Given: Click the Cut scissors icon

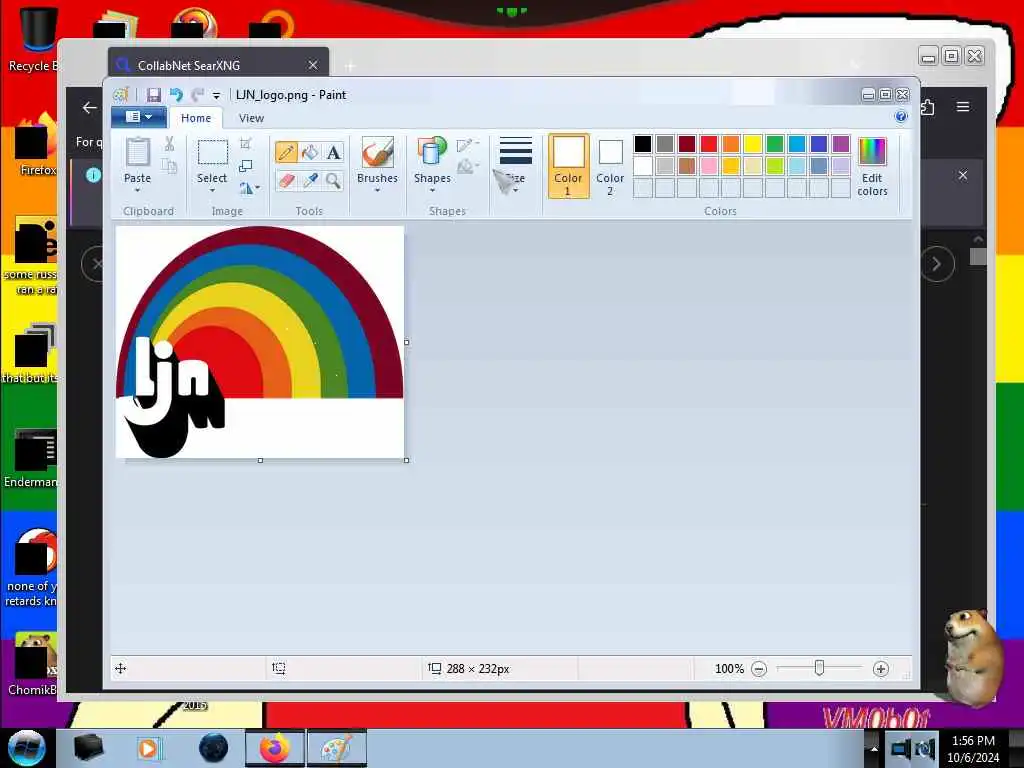Looking at the screenshot, I should point(169,144).
